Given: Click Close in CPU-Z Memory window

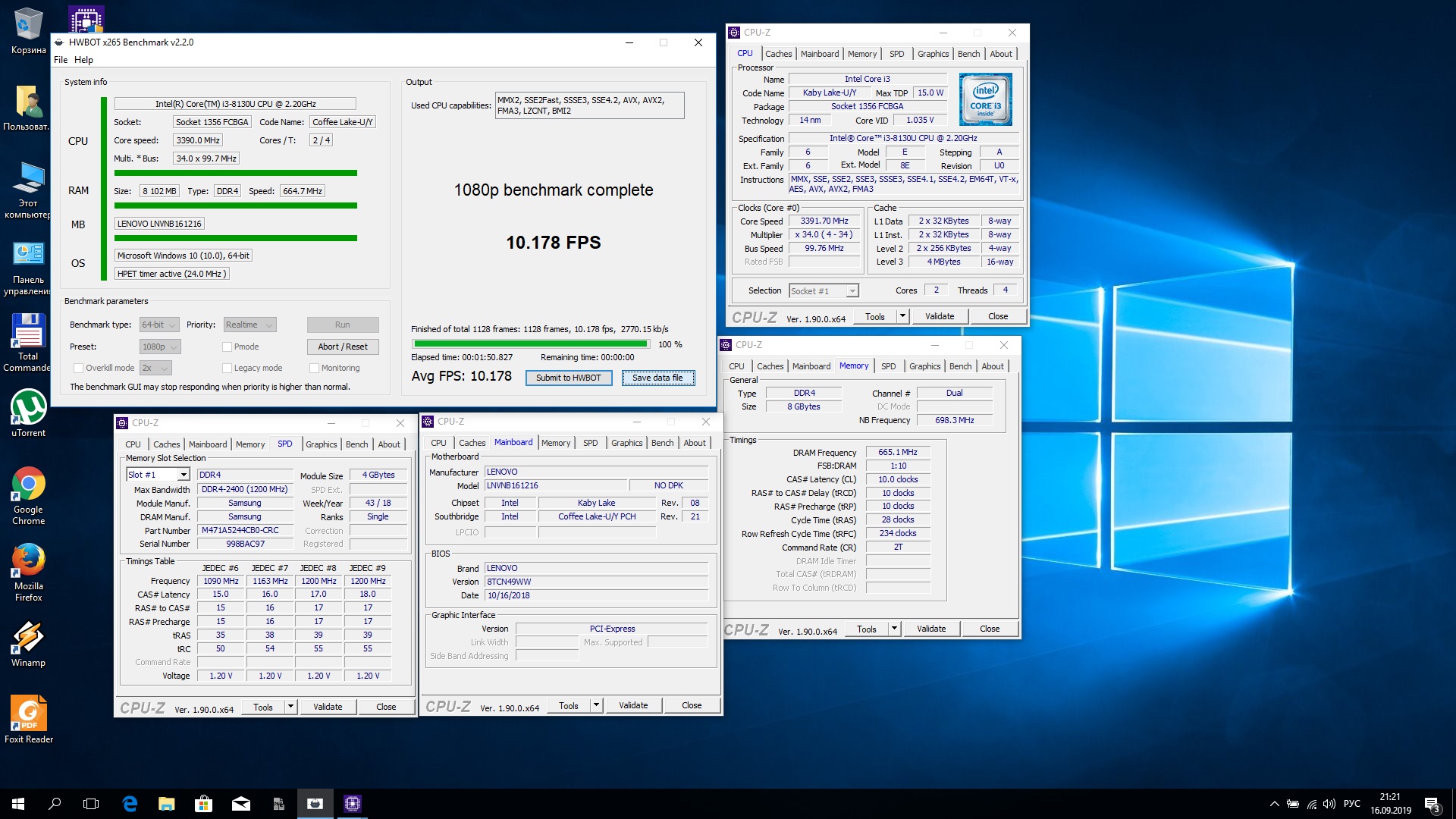Looking at the screenshot, I should (990, 629).
